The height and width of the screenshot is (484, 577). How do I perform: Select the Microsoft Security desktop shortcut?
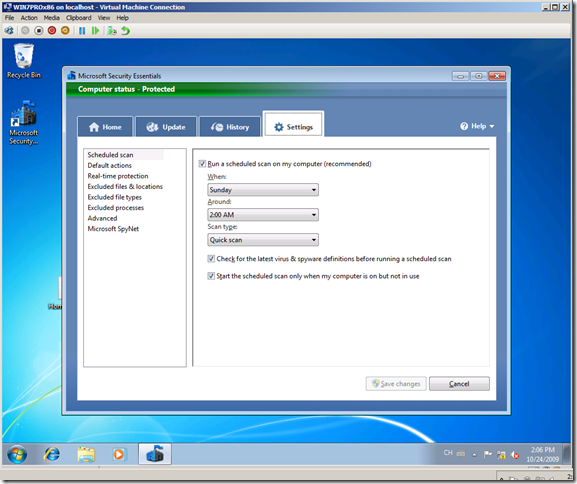(x=24, y=123)
